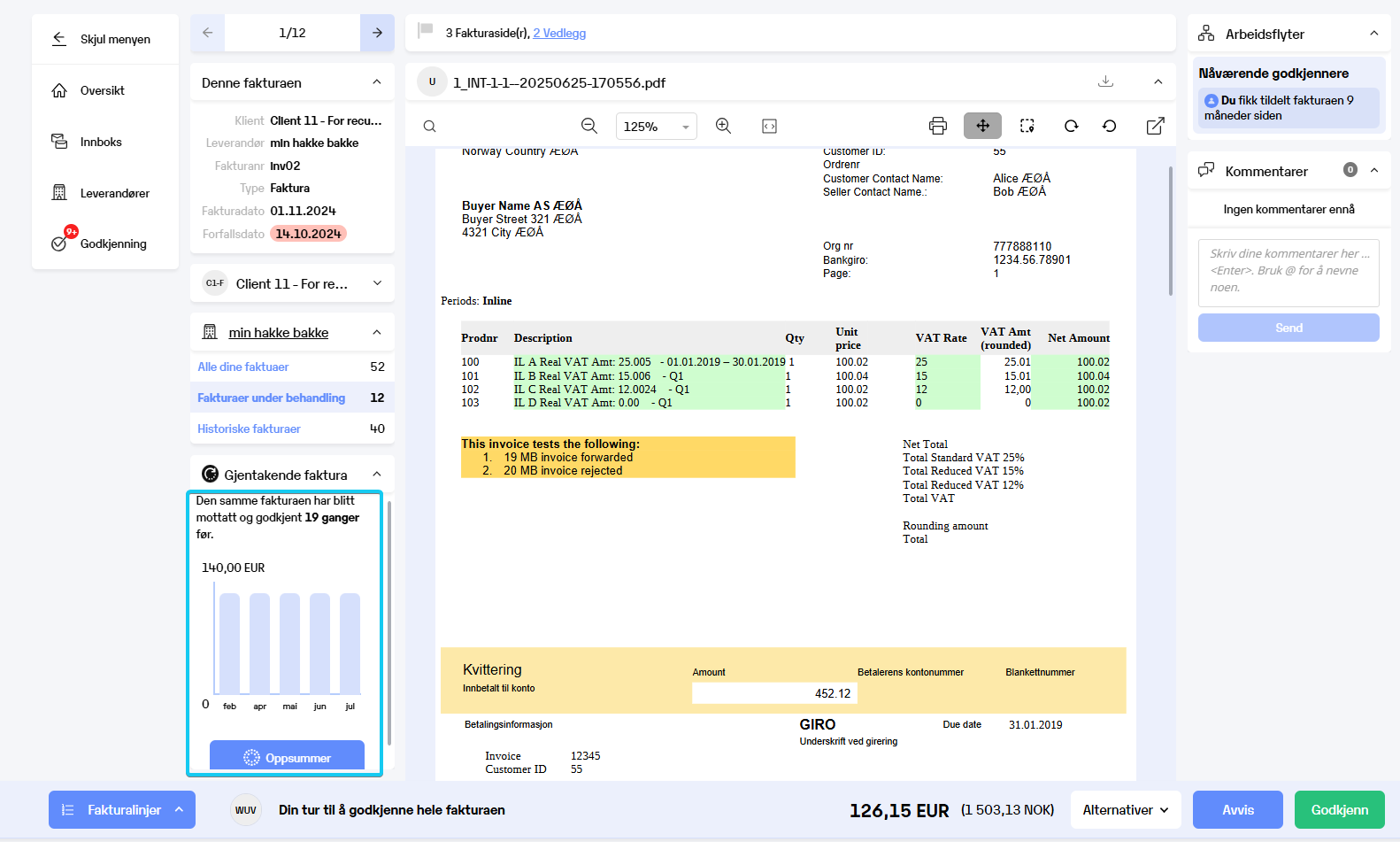Open the 2 Vedlegg link
Screen dimensions: 1400x842
click(x=559, y=33)
